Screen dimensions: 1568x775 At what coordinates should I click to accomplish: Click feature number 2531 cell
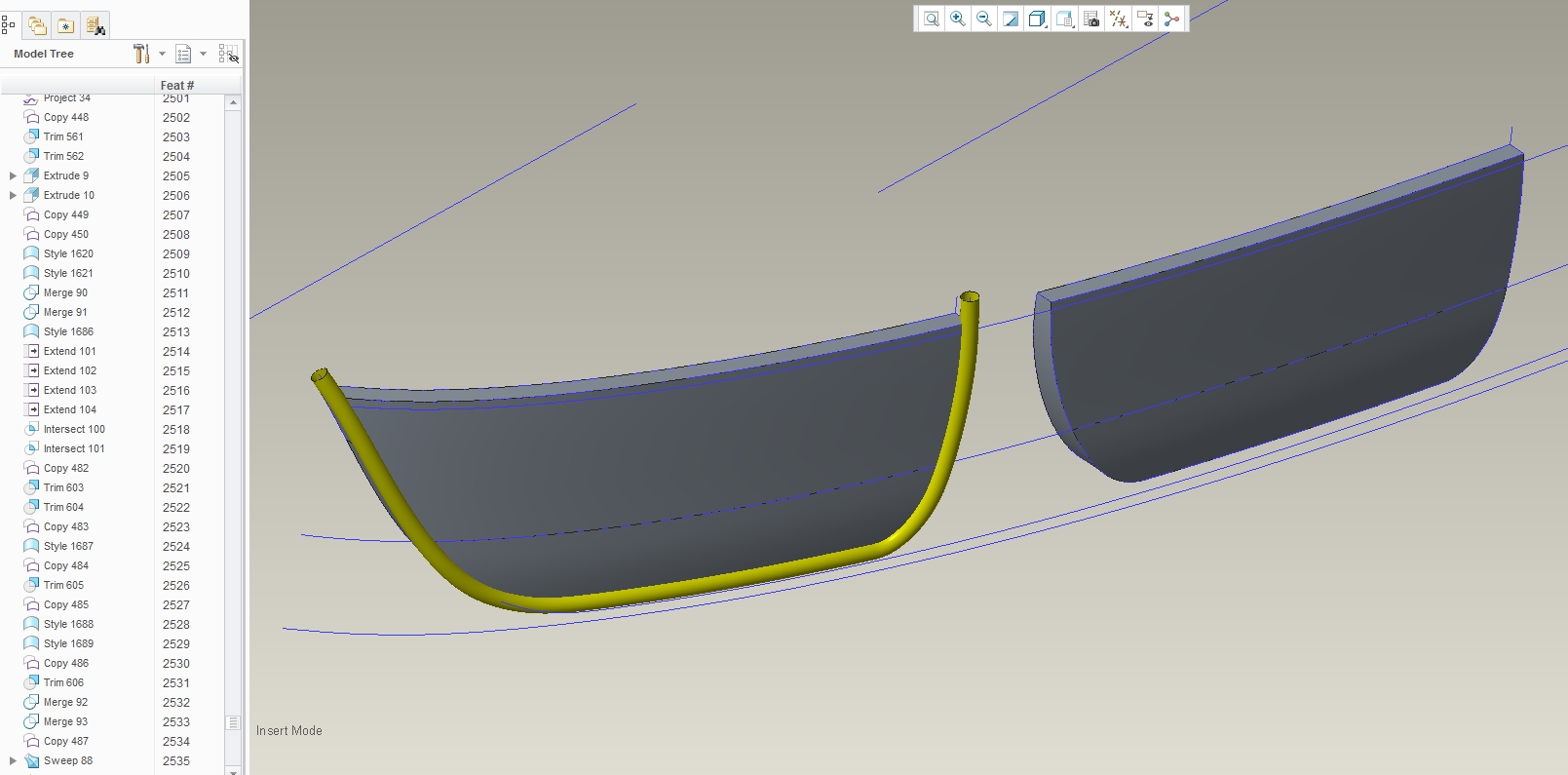176,682
